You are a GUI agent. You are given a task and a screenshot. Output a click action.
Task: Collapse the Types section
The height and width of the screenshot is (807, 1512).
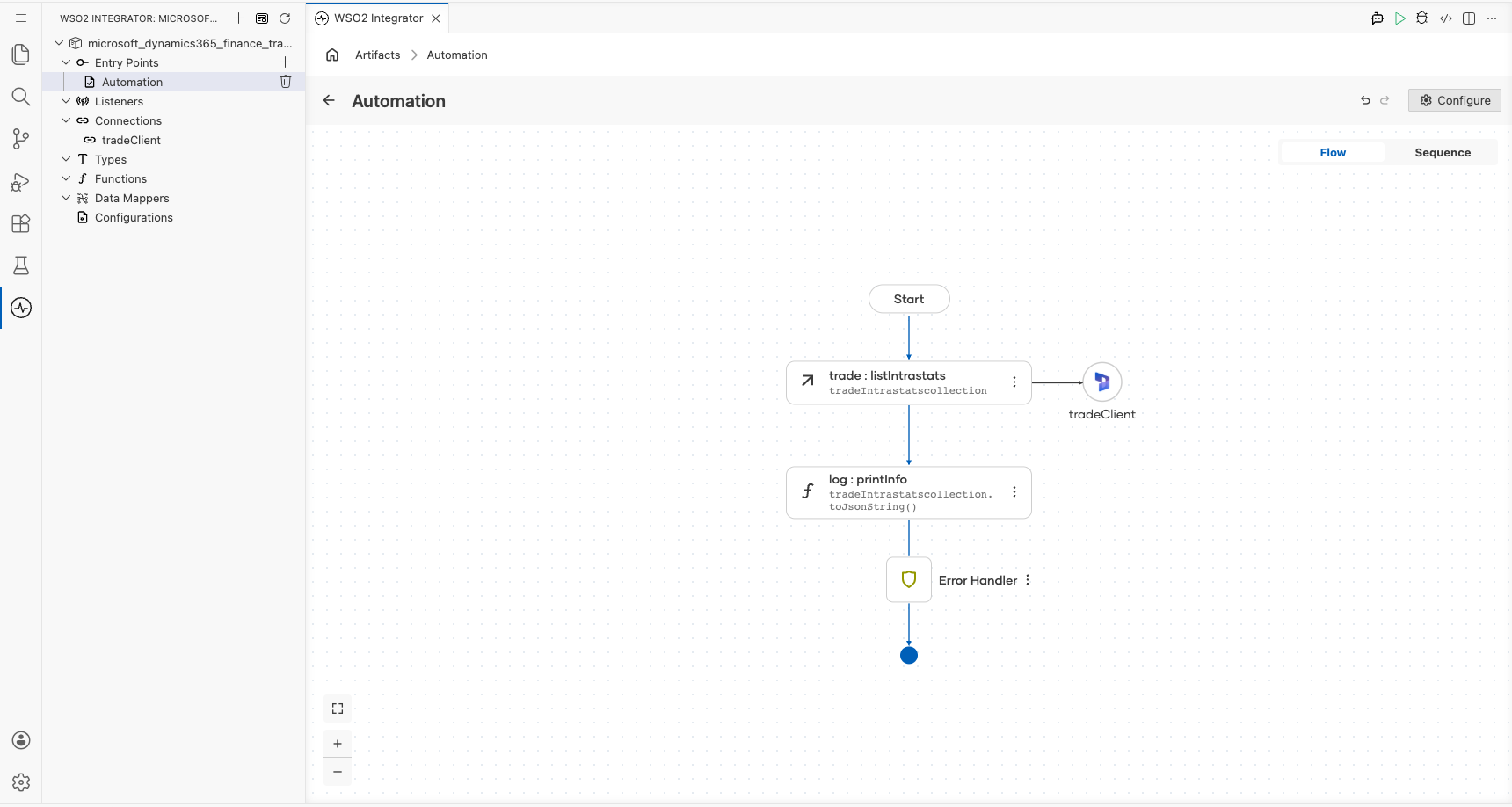click(x=66, y=159)
